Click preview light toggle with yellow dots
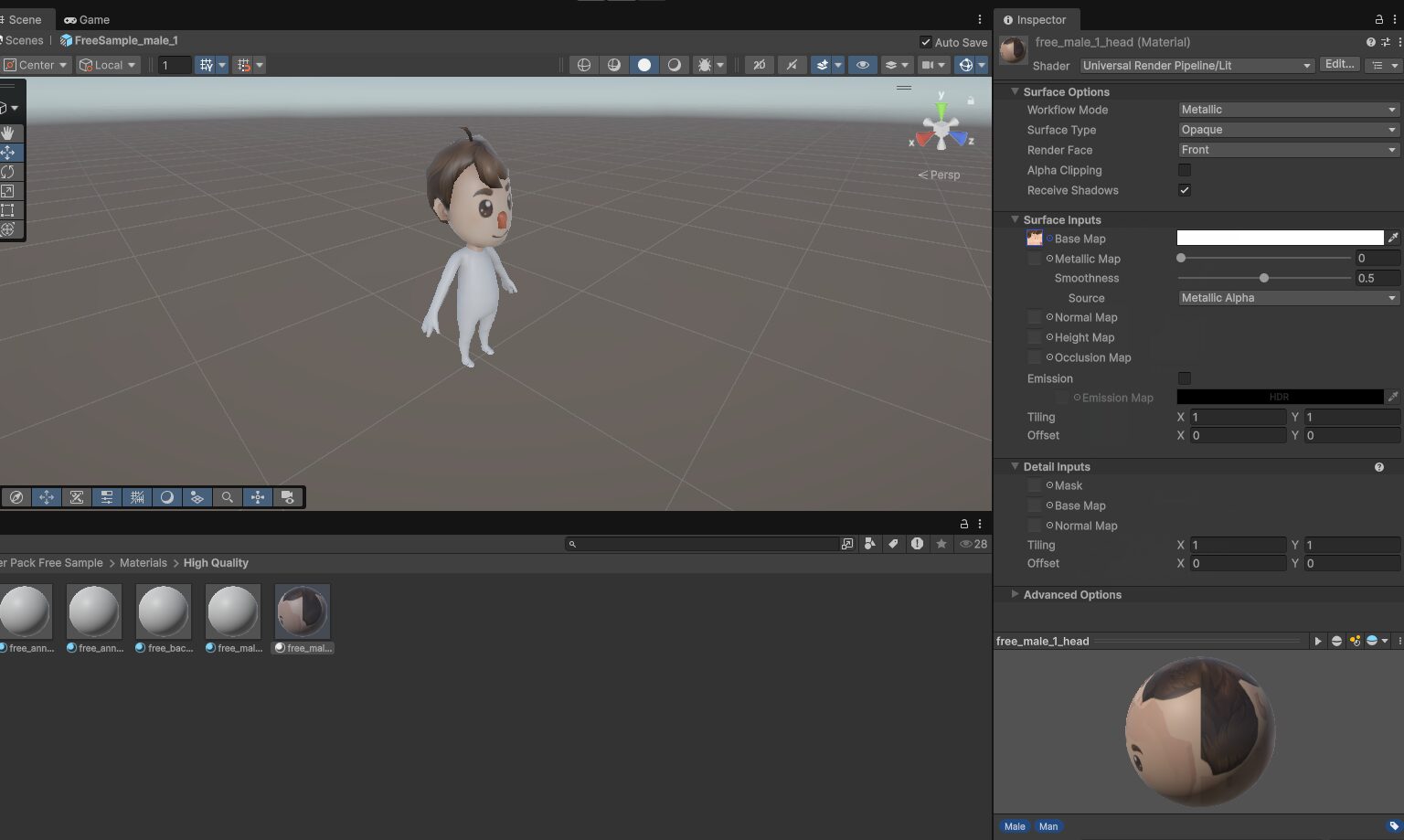1404x840 pixels. point(1355,642)
